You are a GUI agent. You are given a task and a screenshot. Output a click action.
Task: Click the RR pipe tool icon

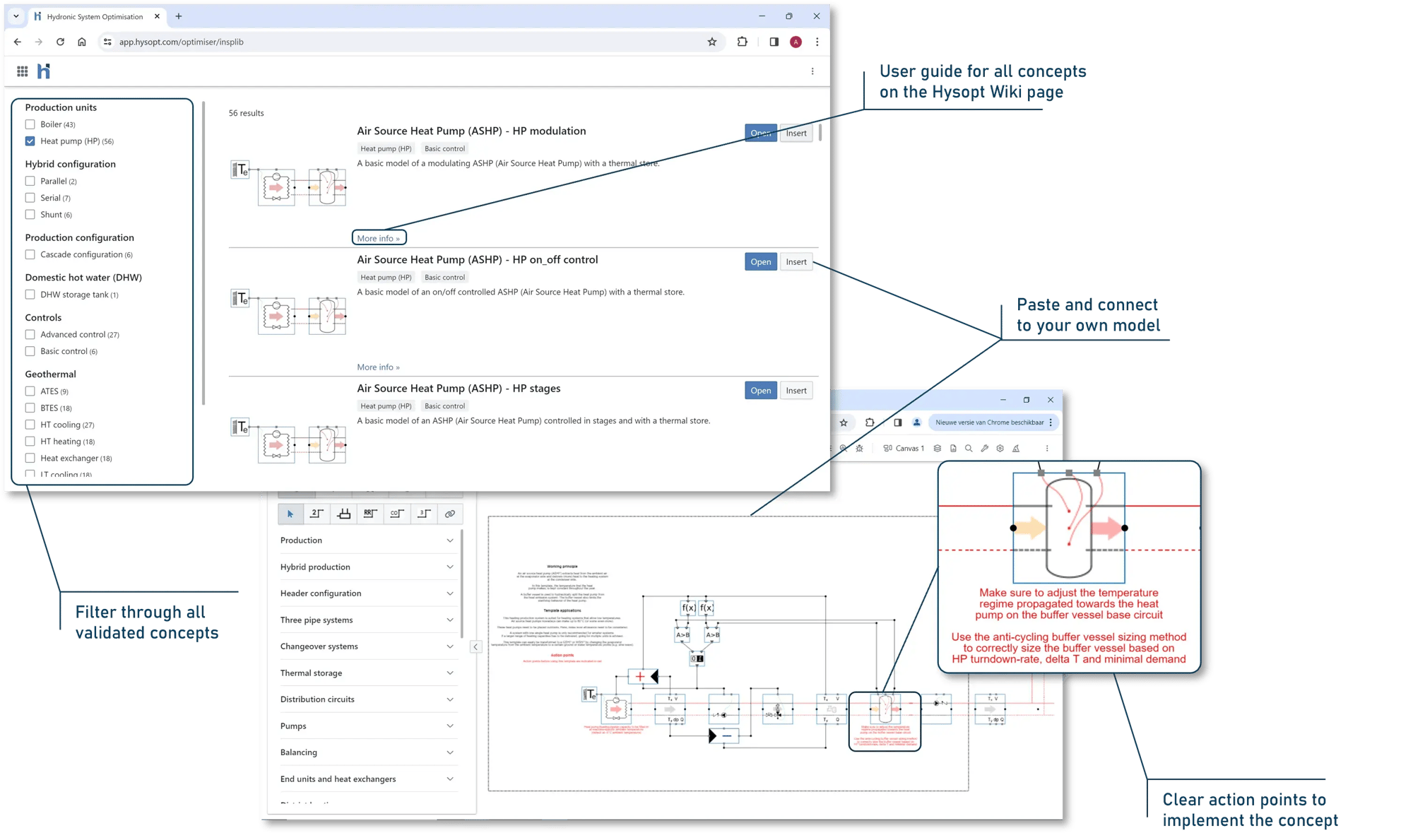pyautogui.click(x=370, y=514)
